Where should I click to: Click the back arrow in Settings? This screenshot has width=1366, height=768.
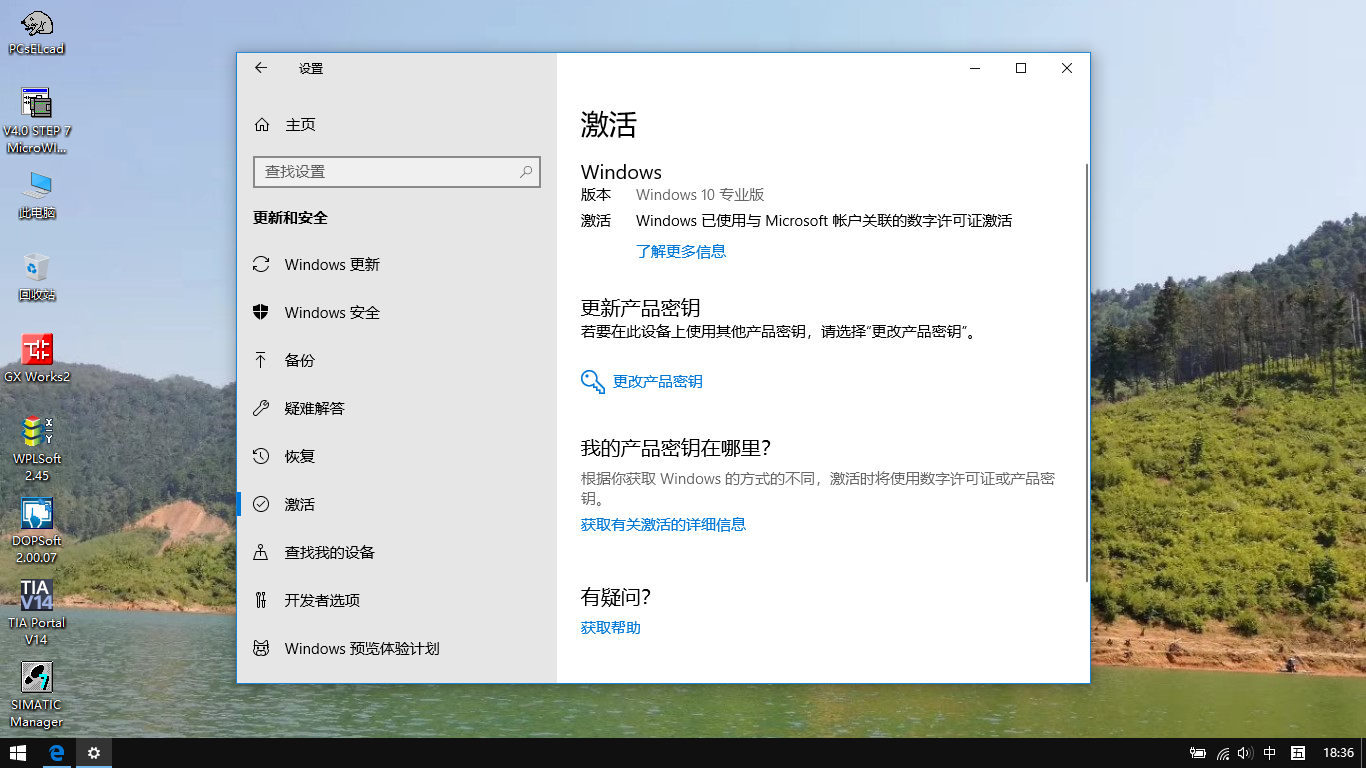261,68
